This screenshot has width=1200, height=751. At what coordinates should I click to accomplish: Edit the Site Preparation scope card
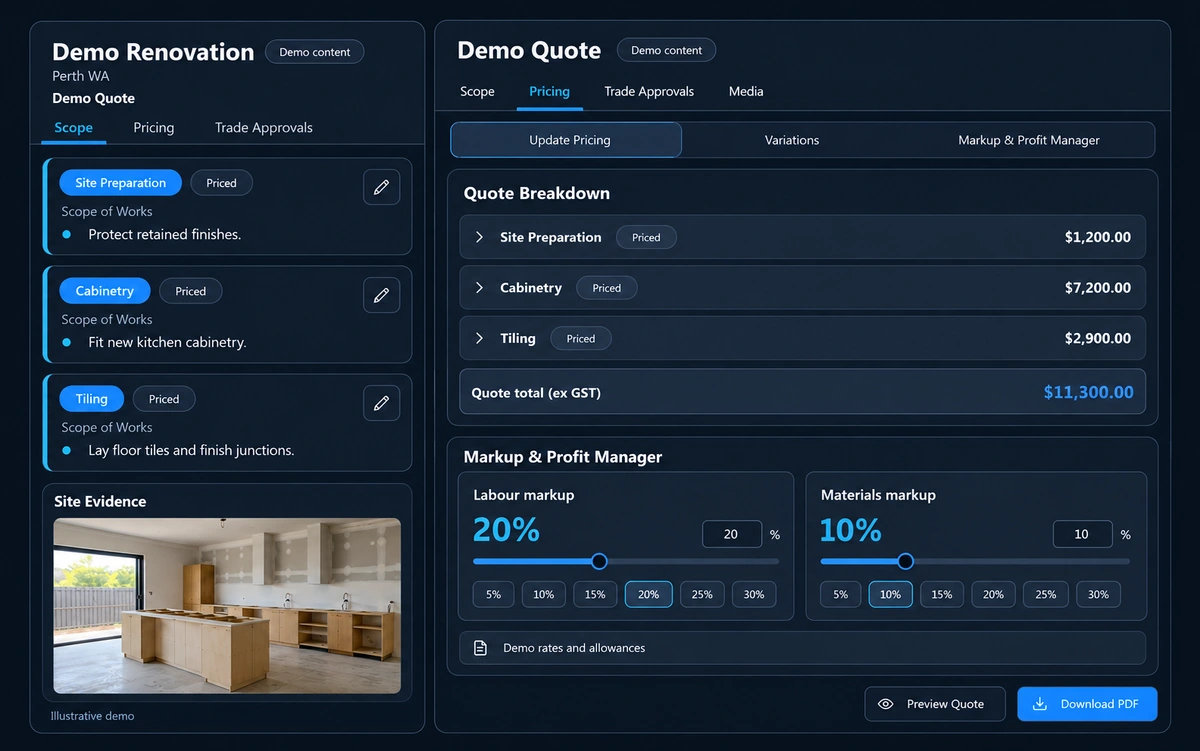pyautogui.click(x=381, y=187)
